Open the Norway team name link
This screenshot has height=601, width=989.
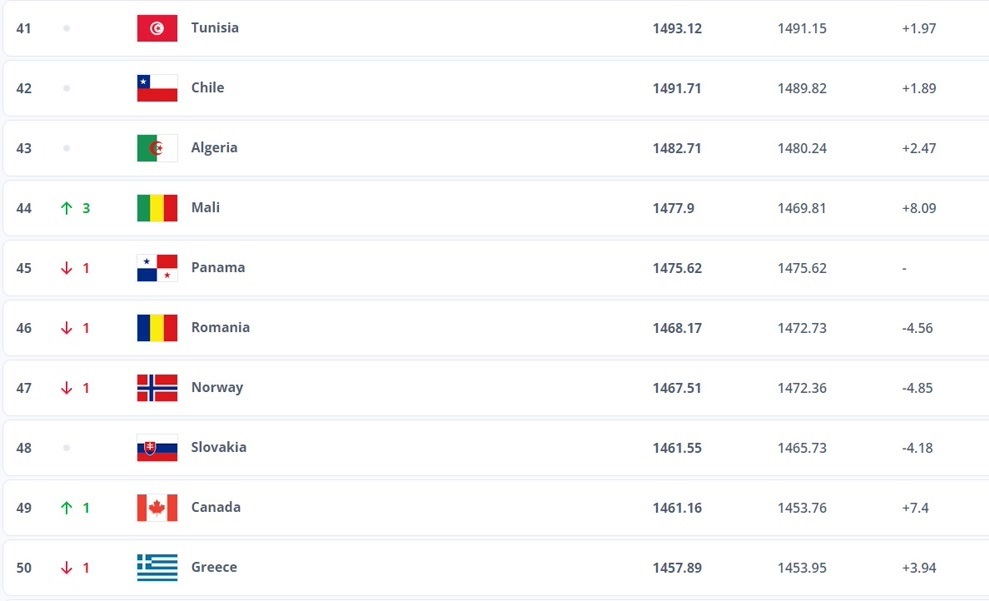coord(217,388)
